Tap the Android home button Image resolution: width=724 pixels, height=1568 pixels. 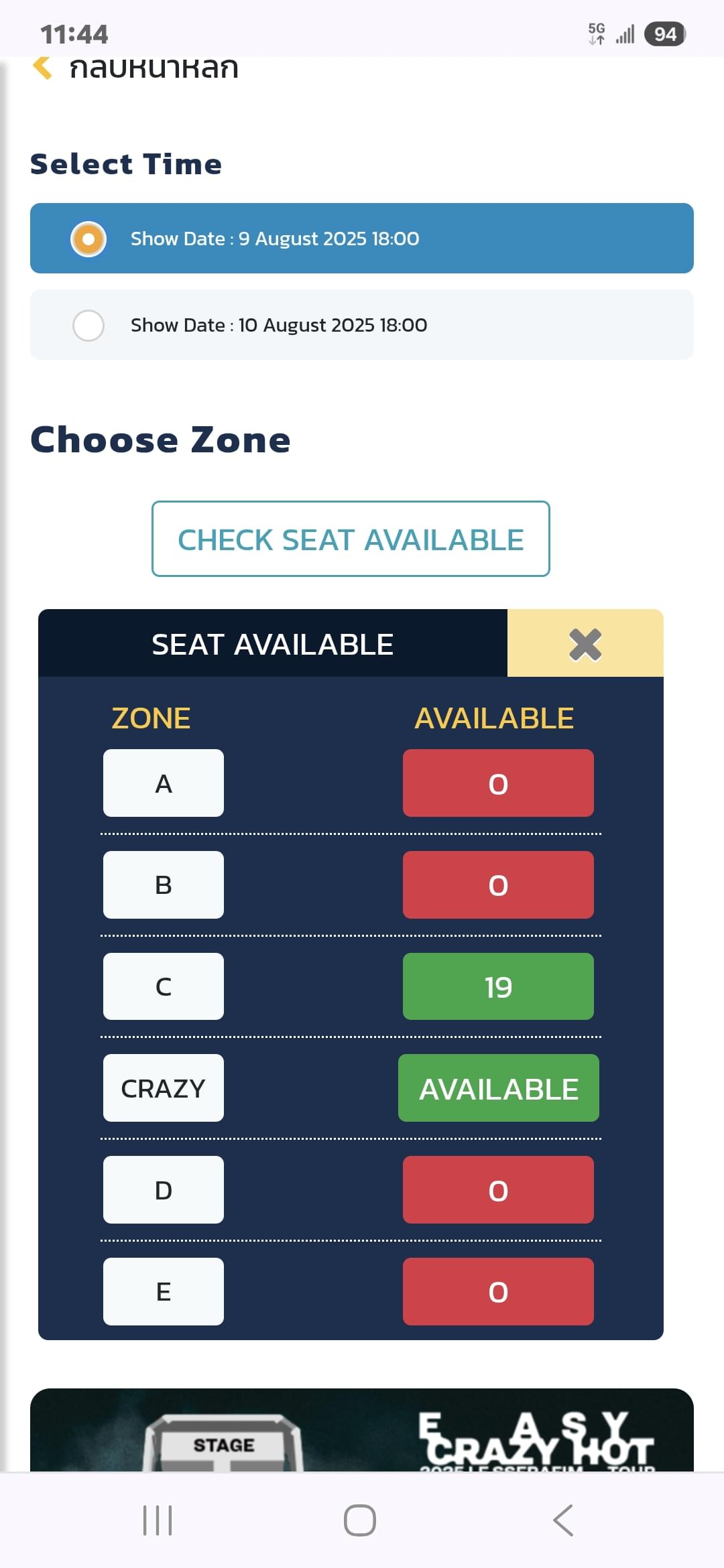(x=360, y=1520)
